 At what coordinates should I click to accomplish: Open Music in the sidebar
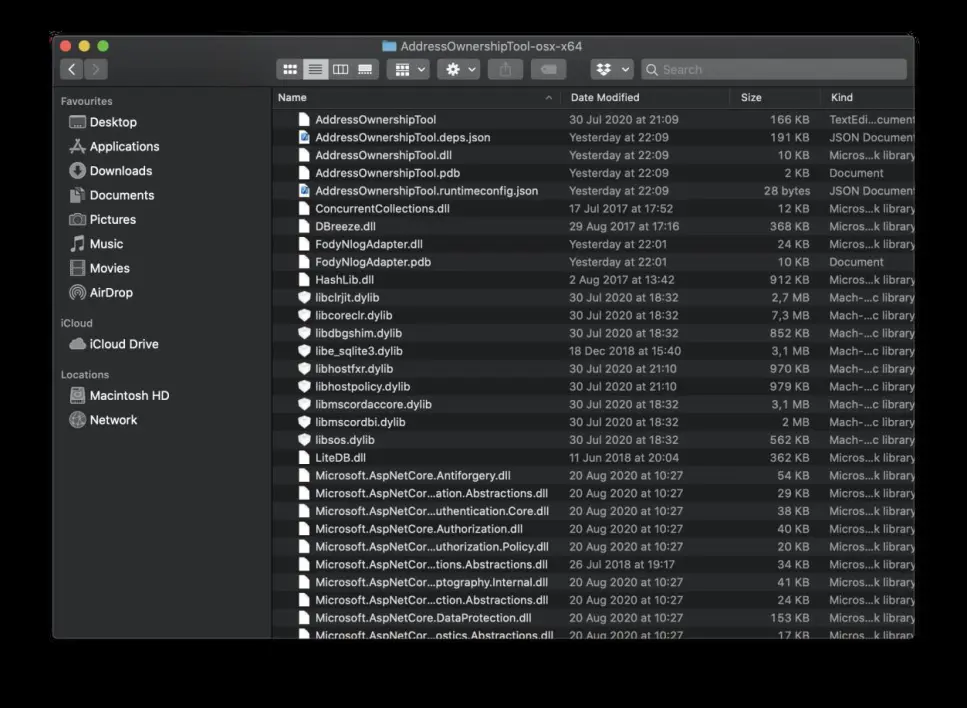tap(96, 244)
